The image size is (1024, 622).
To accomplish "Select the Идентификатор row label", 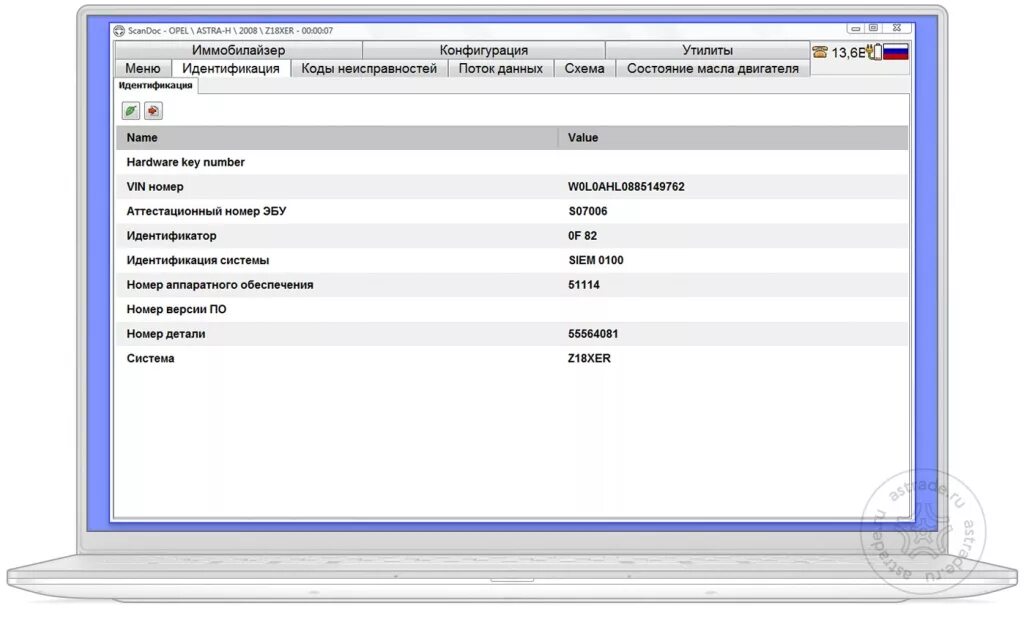I will tap(171, 236).
